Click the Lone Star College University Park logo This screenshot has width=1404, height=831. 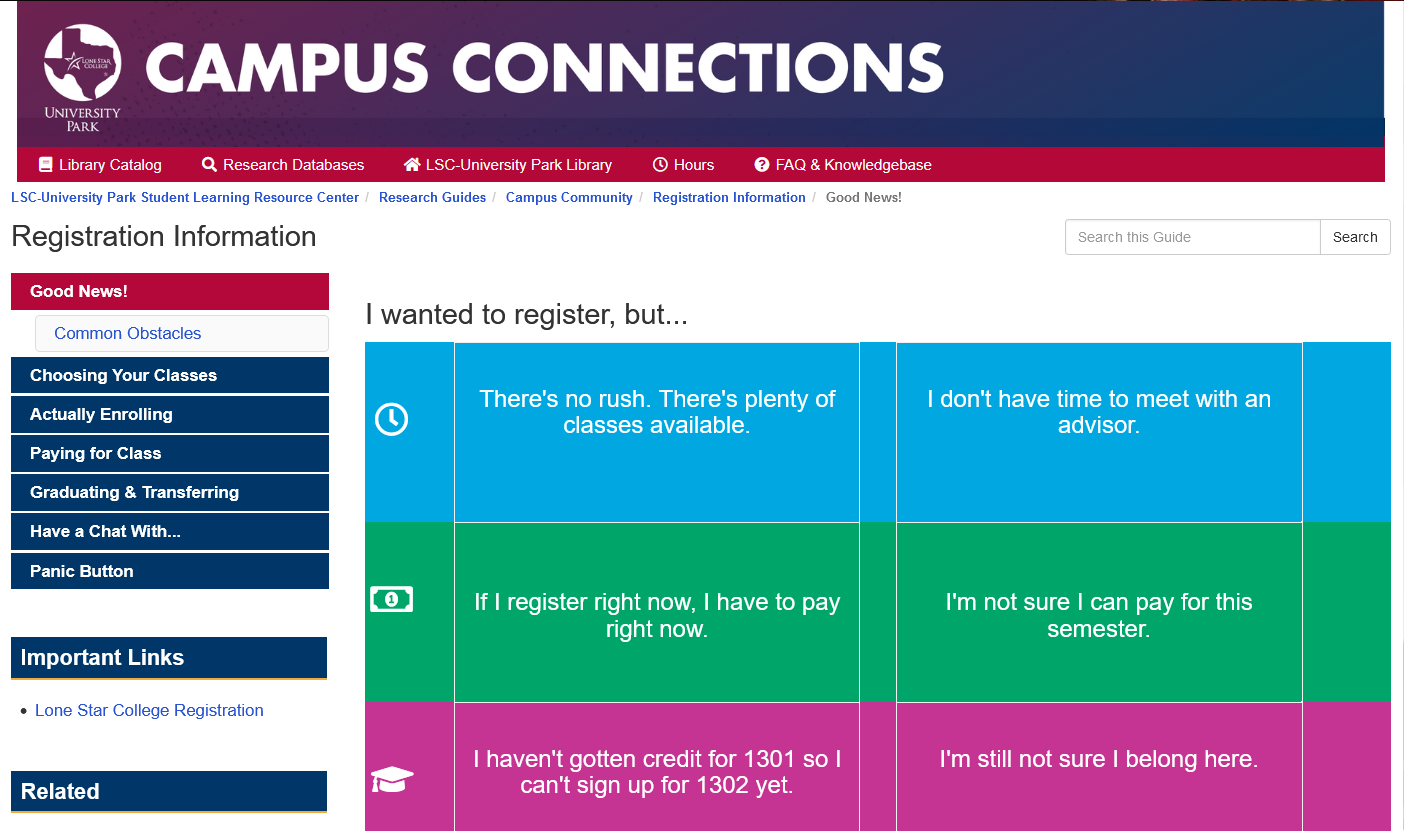click(x=82, y=78)
